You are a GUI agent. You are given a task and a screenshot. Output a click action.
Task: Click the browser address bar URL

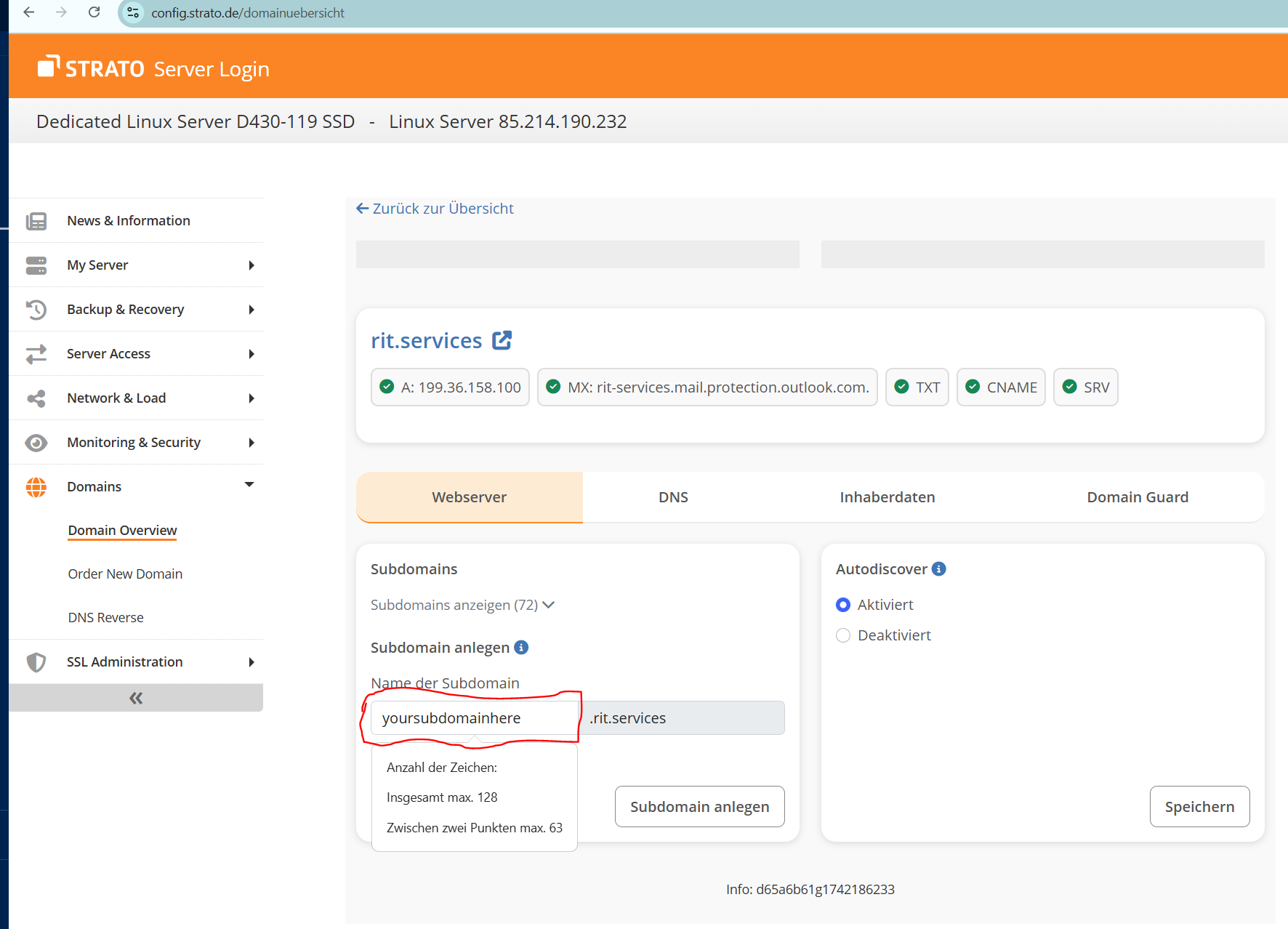248,12
